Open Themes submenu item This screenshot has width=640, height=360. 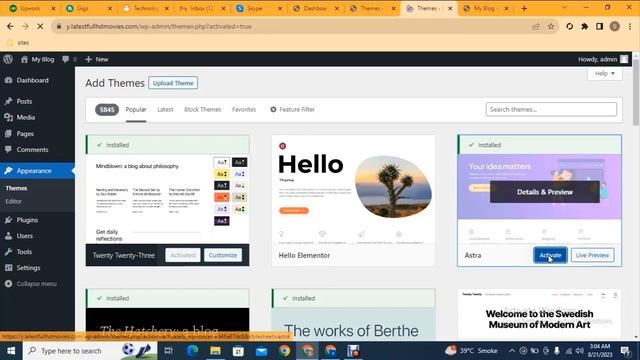[16, 188]
